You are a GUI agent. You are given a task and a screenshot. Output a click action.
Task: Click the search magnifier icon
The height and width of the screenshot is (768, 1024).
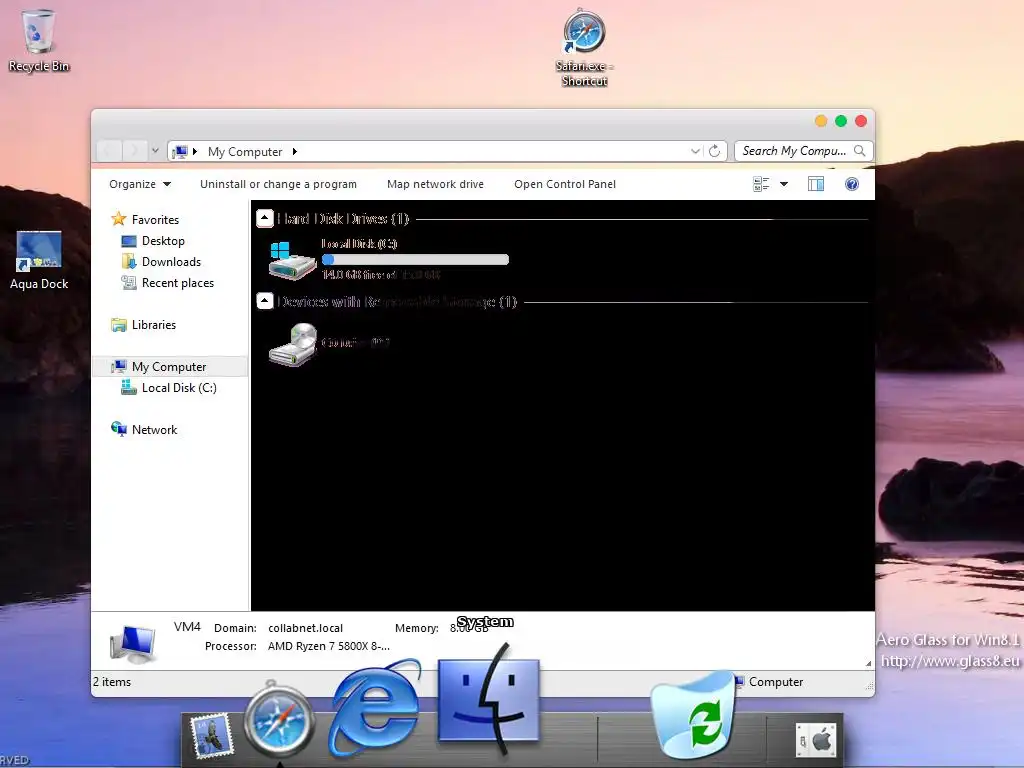[859, 151]
